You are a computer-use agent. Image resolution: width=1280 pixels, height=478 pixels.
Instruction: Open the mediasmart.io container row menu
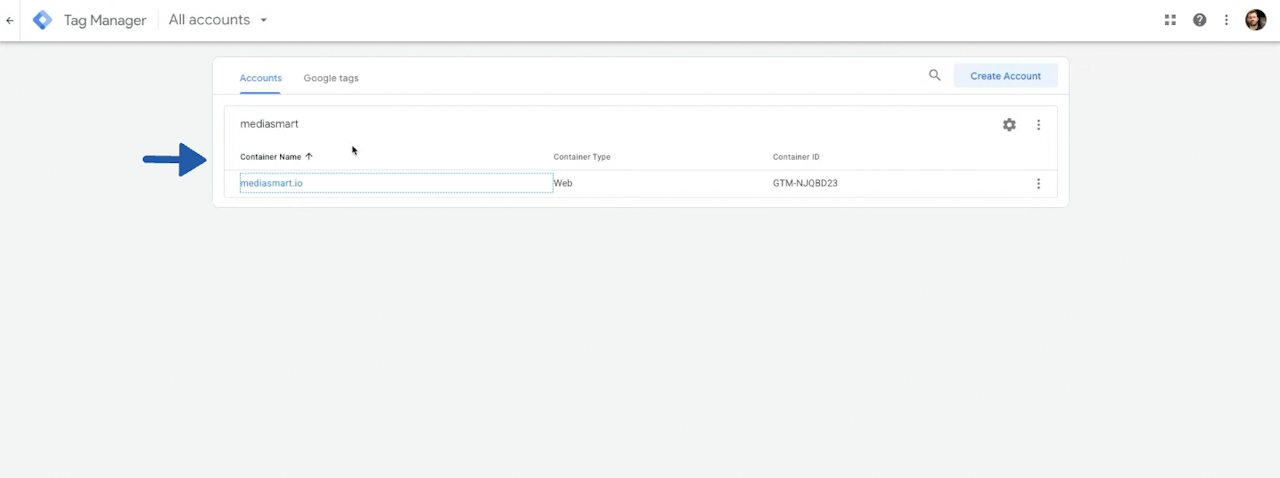pyautogui.click(x=1038, y=184)
